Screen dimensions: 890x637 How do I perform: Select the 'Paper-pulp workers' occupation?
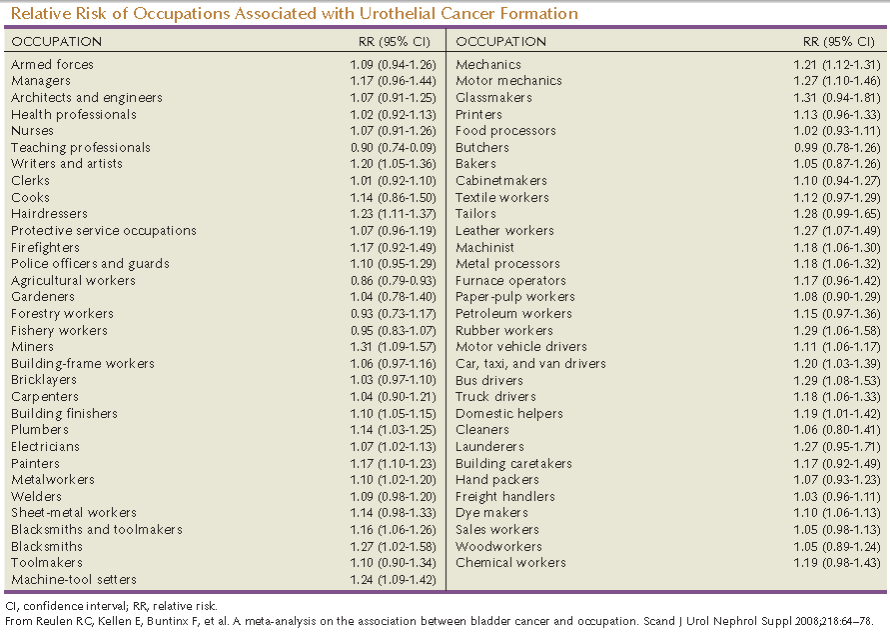click(515, 297)
